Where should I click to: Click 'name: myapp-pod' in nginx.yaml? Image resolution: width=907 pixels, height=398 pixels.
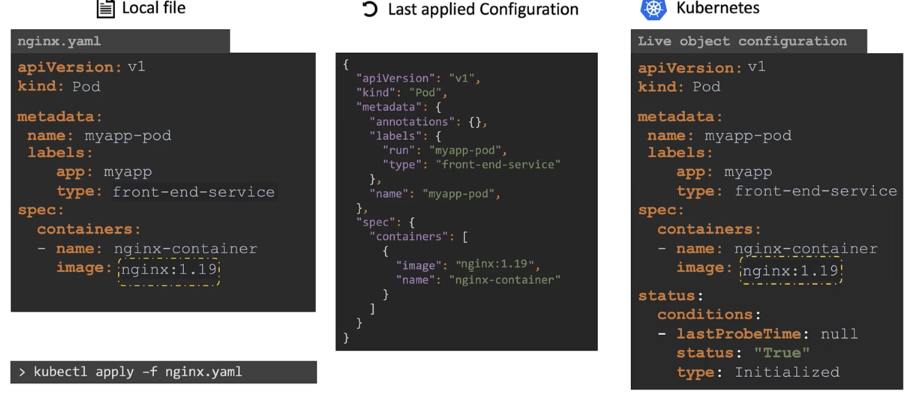click(99, 137)
